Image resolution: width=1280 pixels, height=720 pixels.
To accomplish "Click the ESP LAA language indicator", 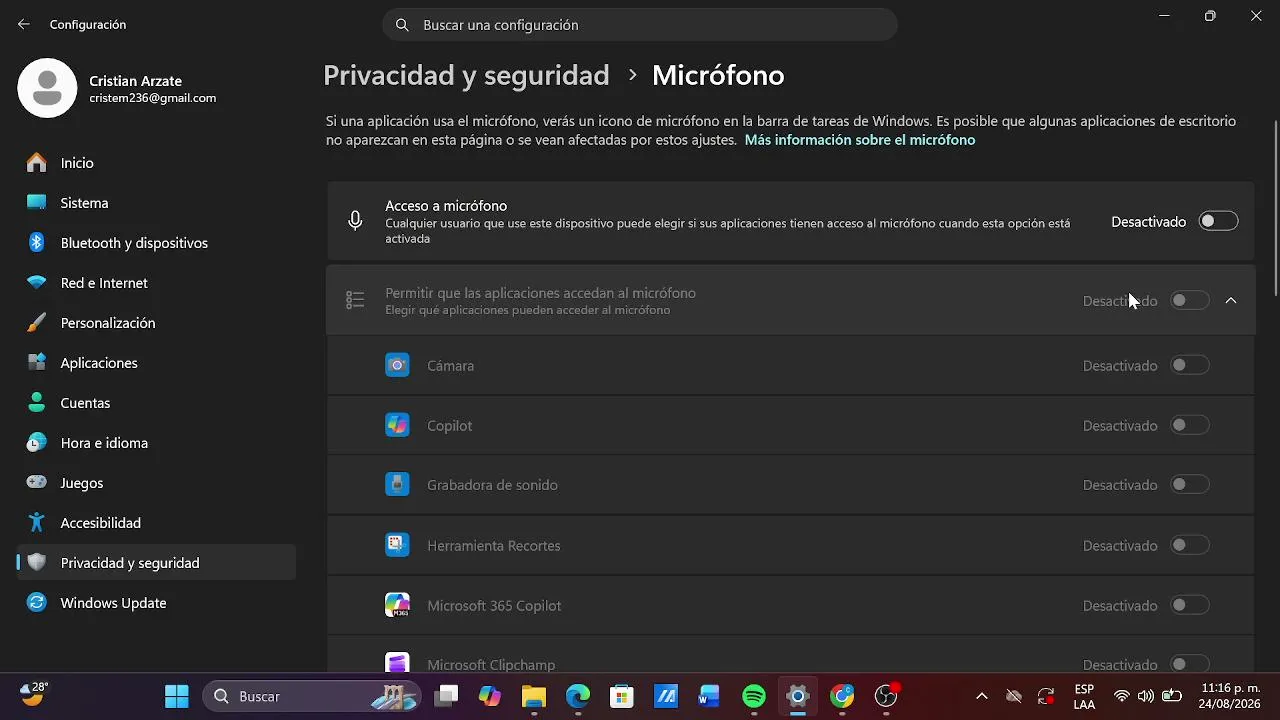I will 1084,696.
